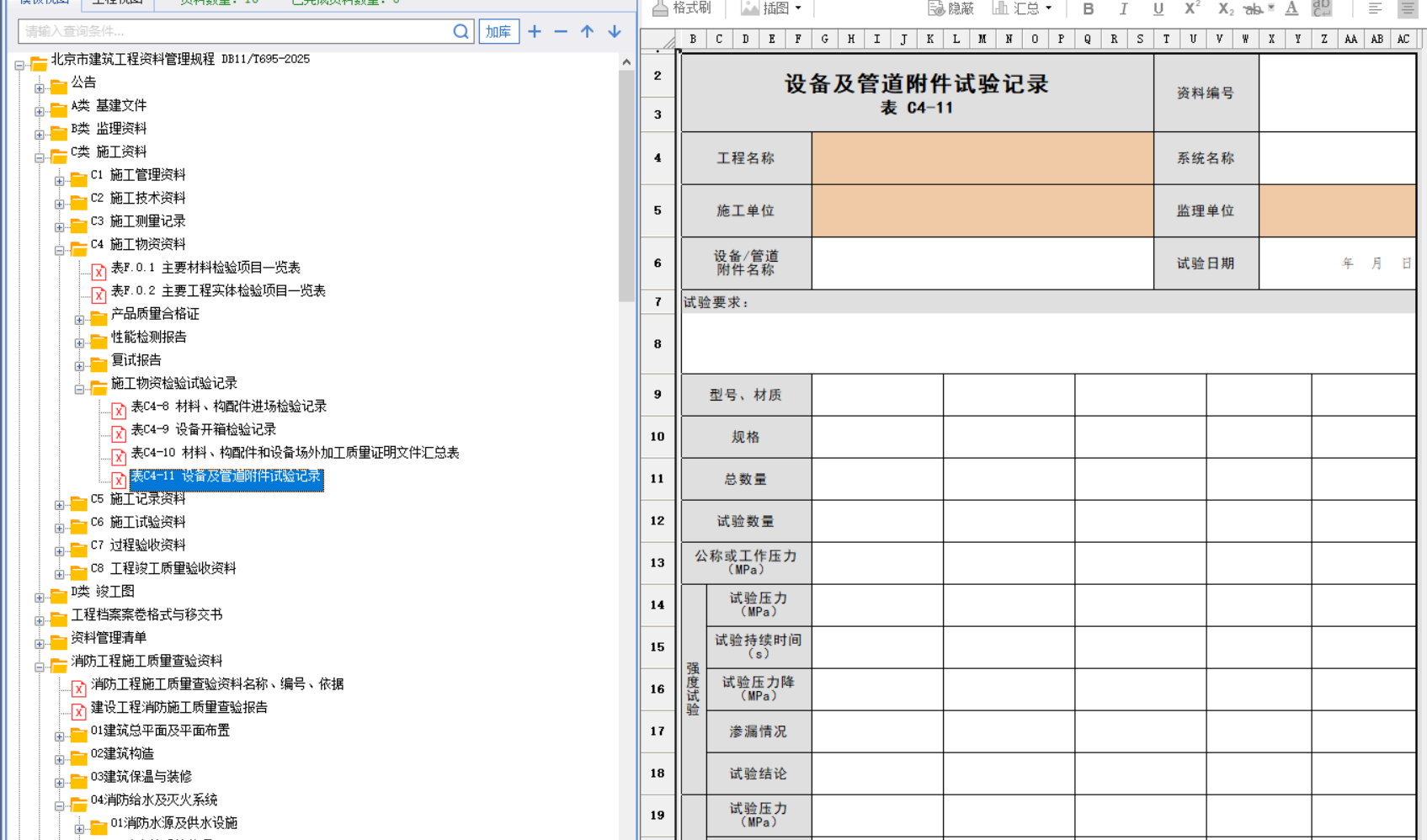Select 表C4-10 质量证明文件汇总表
Screen dimensions: 1427x840
(x=295, y=453)
